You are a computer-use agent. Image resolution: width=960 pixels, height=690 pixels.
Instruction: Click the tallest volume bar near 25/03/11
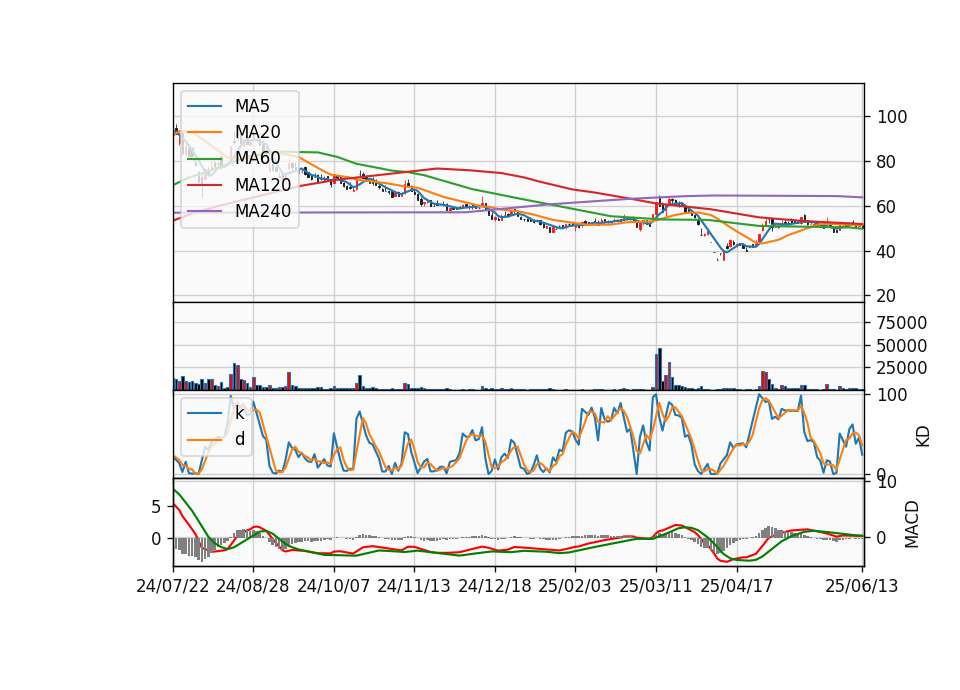point(660,369)
